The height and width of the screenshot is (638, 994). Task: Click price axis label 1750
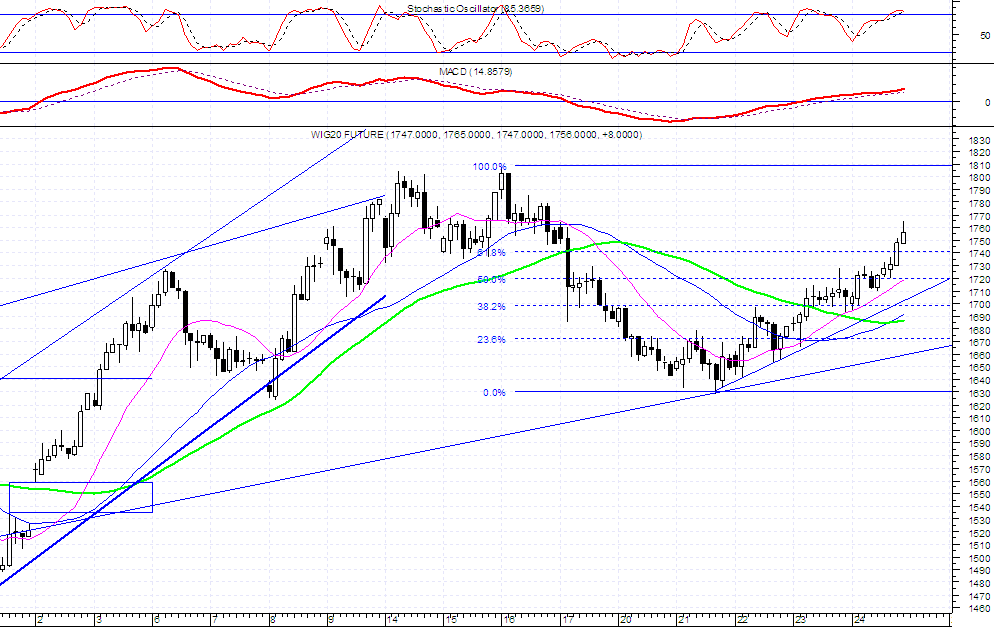coord(980,242)
